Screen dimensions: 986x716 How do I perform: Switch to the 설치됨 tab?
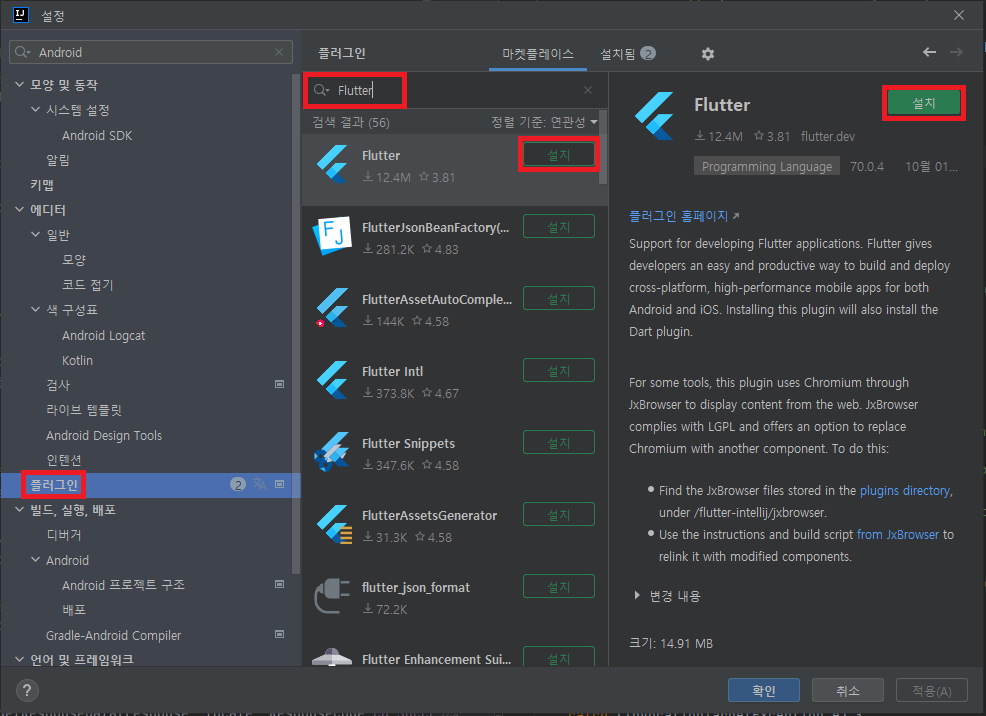pyautogui.click(x=628, y=54)
